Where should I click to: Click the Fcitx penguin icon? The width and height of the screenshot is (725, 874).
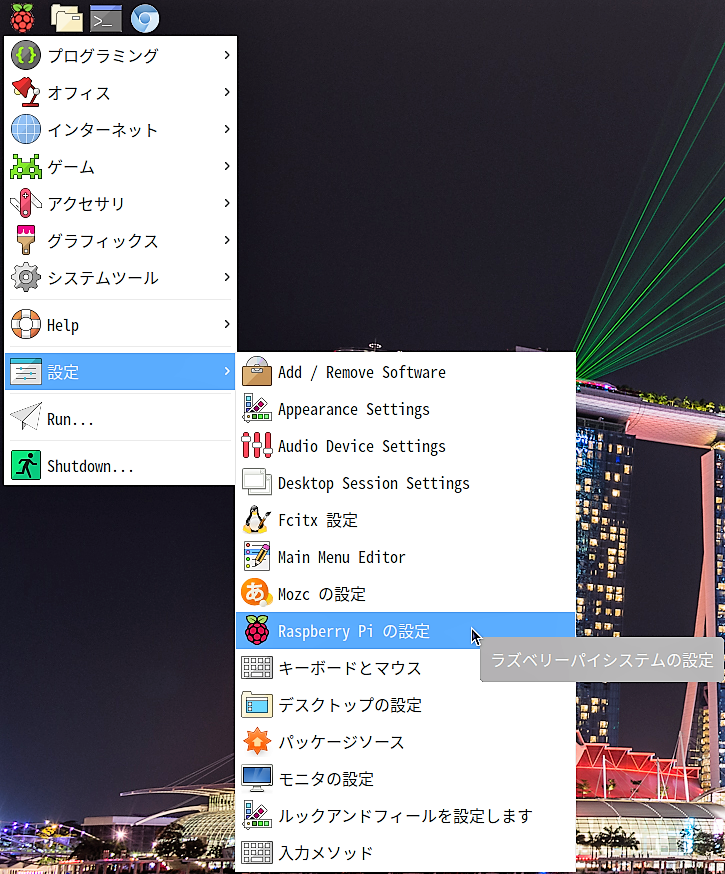coord(257,519)
